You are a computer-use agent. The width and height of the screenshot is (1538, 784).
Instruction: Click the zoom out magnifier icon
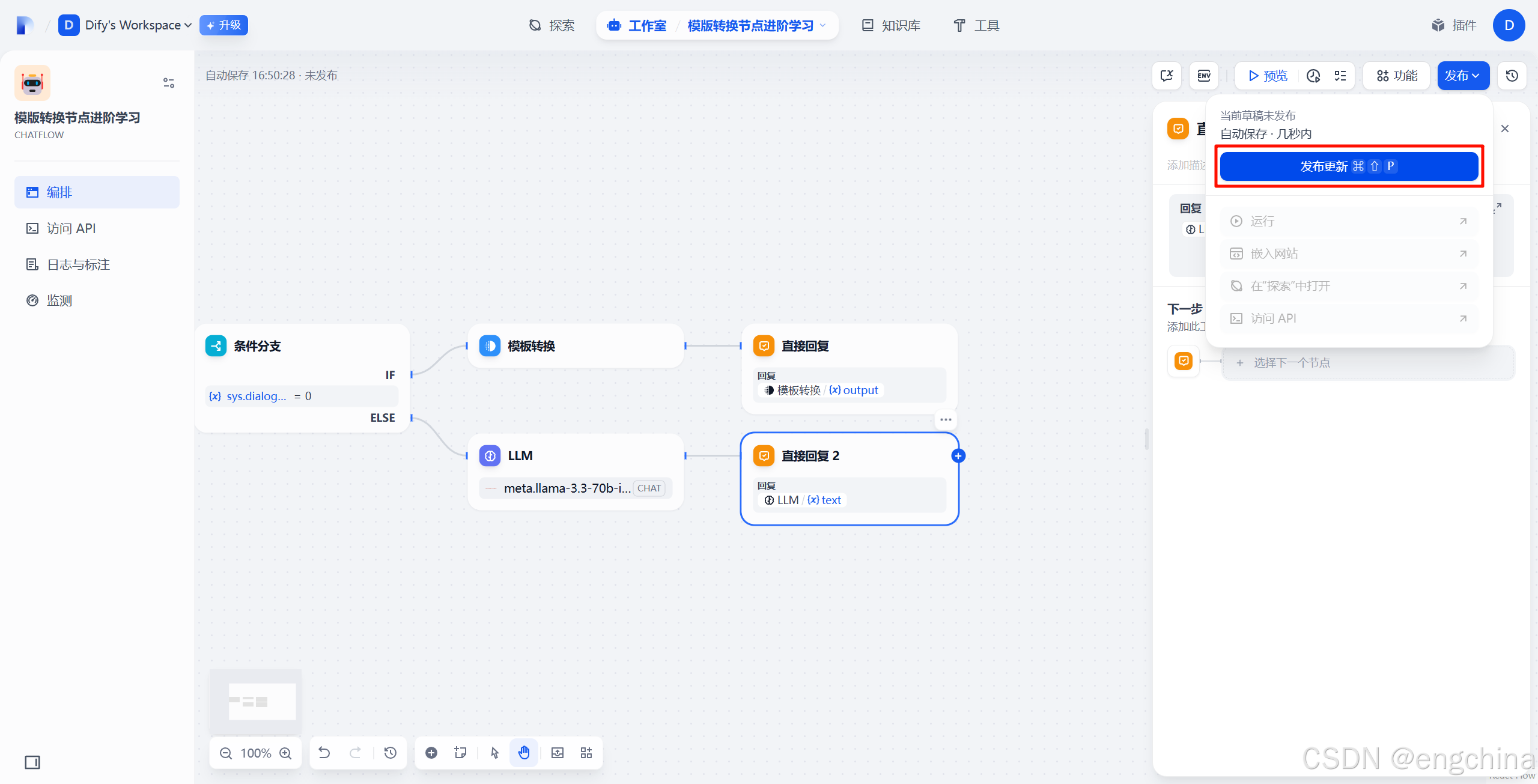pyautogui.click(x=226, y=753)
